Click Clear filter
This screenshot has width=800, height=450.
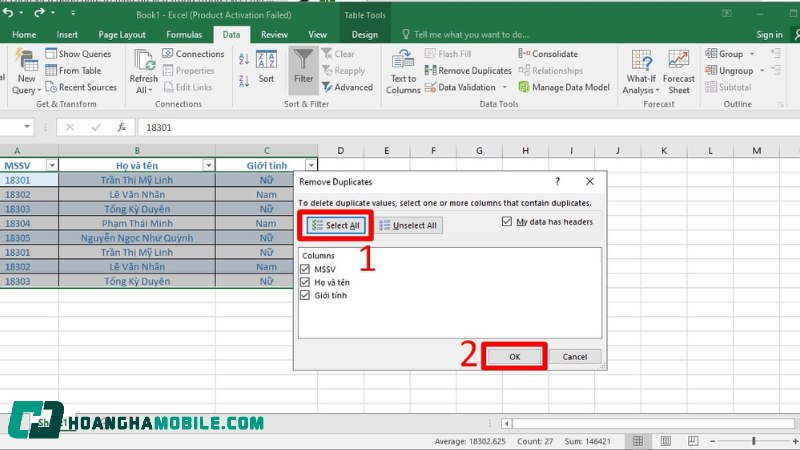click(x=338, y=54)
